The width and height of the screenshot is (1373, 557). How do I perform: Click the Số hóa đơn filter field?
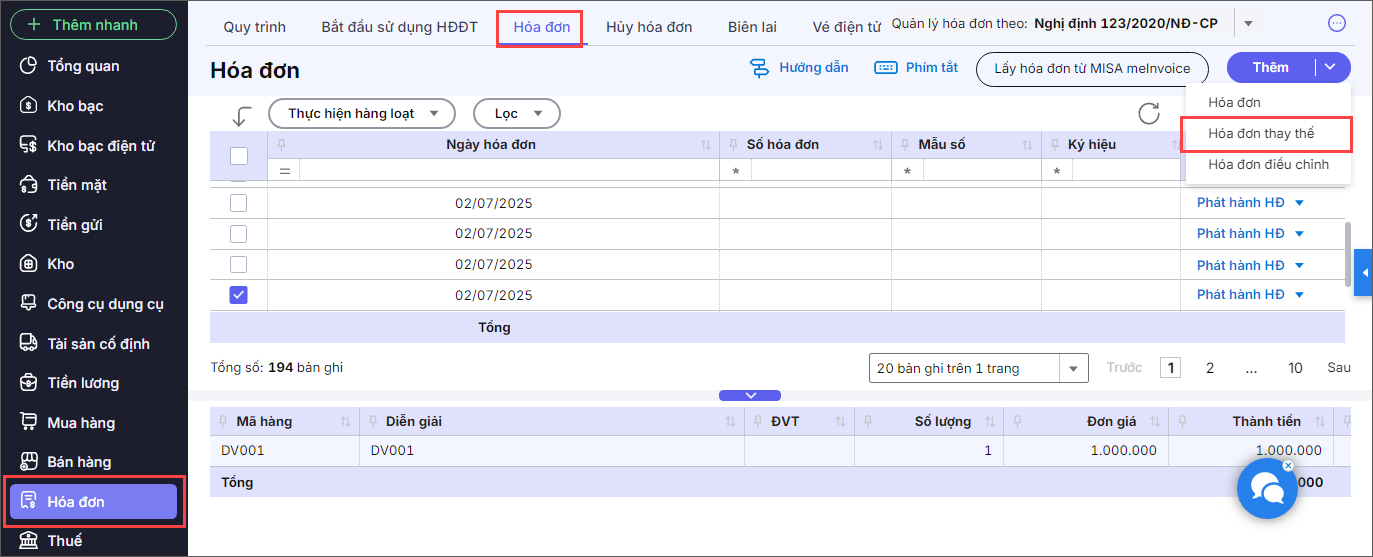click(810, 171)
